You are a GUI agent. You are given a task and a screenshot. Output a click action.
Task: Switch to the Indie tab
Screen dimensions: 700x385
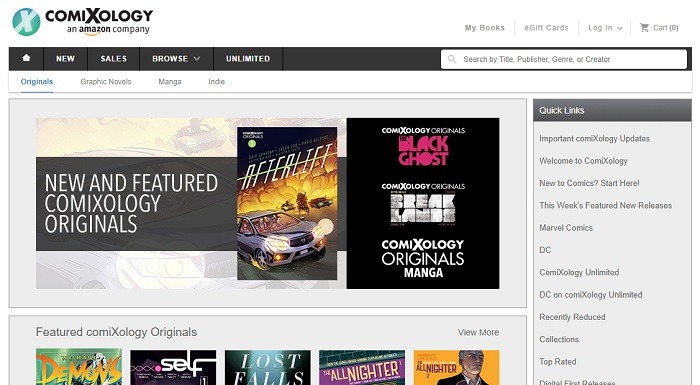click(217, 82)
